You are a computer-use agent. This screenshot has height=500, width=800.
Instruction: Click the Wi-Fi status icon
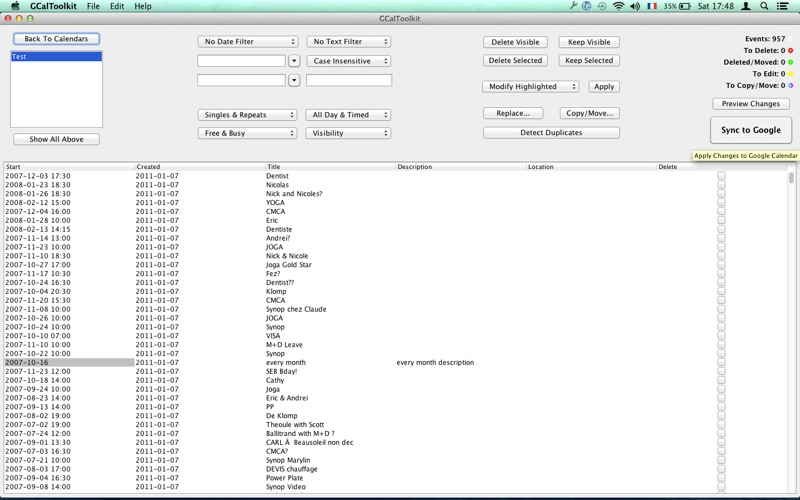point(618,6)
